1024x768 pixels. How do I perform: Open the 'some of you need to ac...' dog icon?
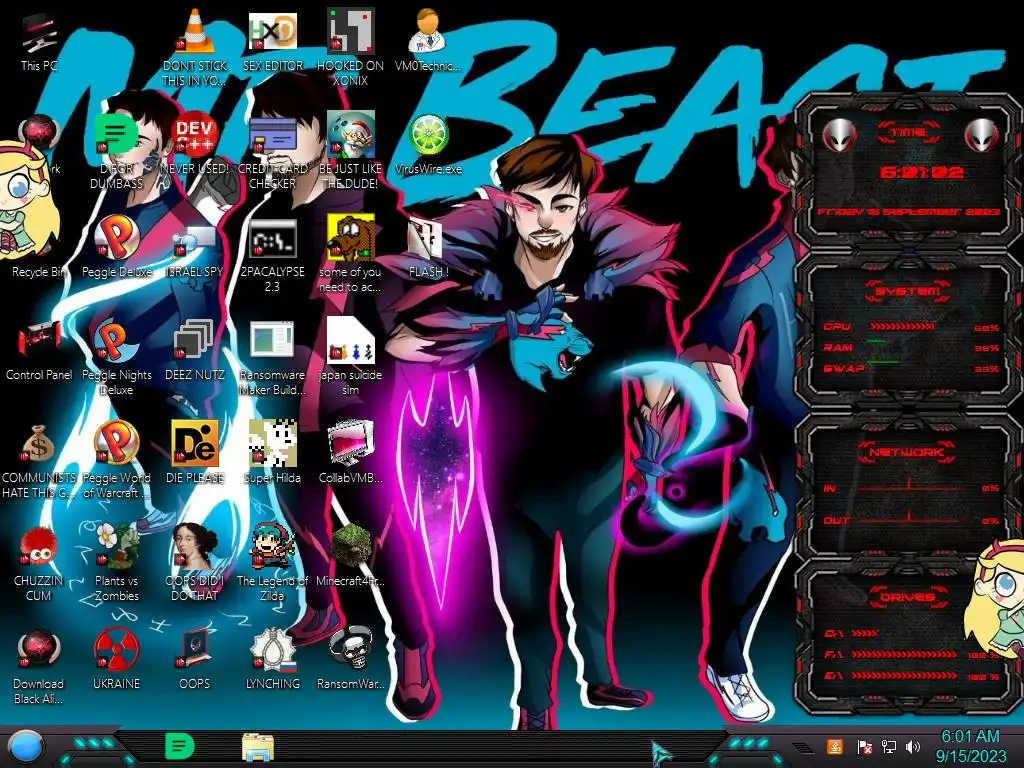[351, 255]
